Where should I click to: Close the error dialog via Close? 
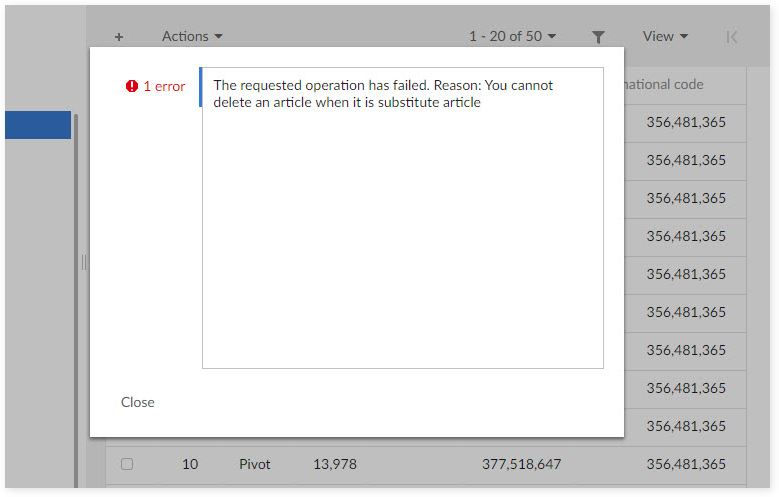pos(138,402)
